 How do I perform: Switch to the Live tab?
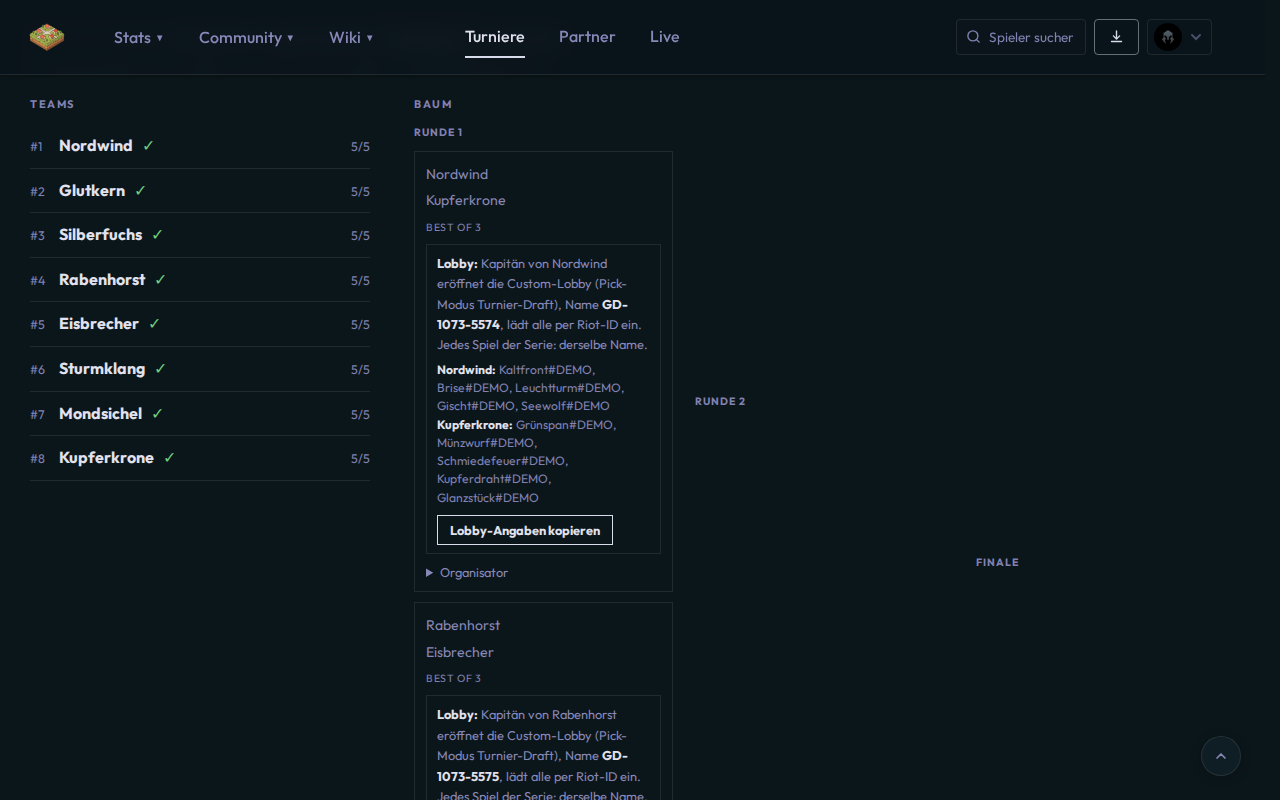[664, 37]
